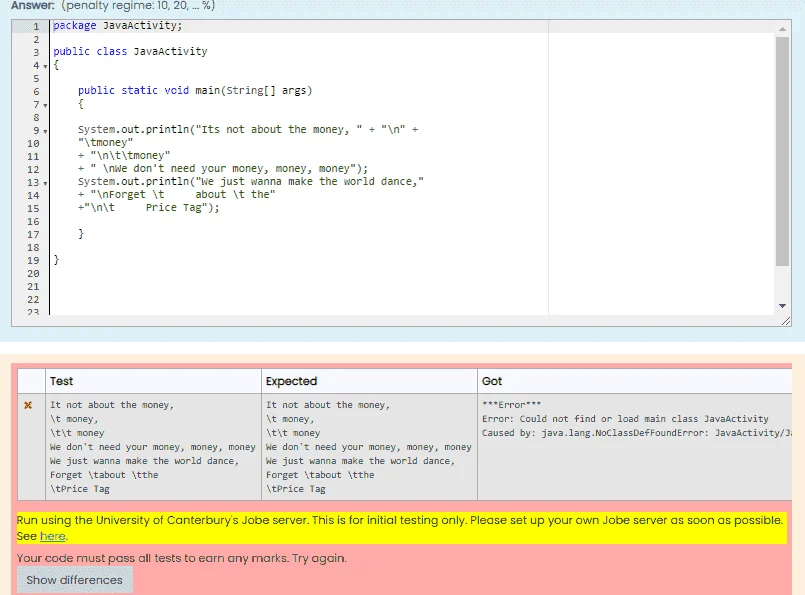The height and width of the screenshot is (595, 805).
Task: Click the editor scrollbar up arrow
Action: [782, 29]
